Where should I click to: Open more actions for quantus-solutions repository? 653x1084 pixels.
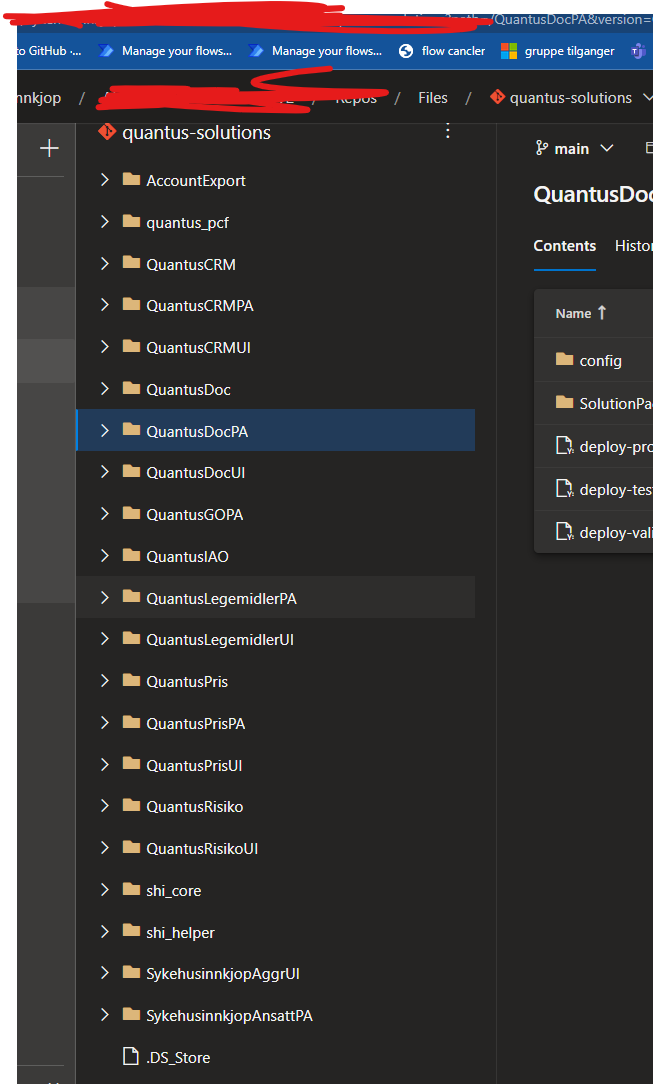447,130
